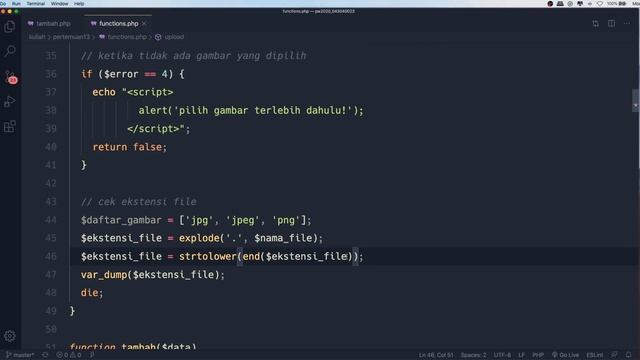The height and width of the screenshot is (360, 640).
Task: Click the 'var_dump' call on line 47
Action: tap(104, 275)
